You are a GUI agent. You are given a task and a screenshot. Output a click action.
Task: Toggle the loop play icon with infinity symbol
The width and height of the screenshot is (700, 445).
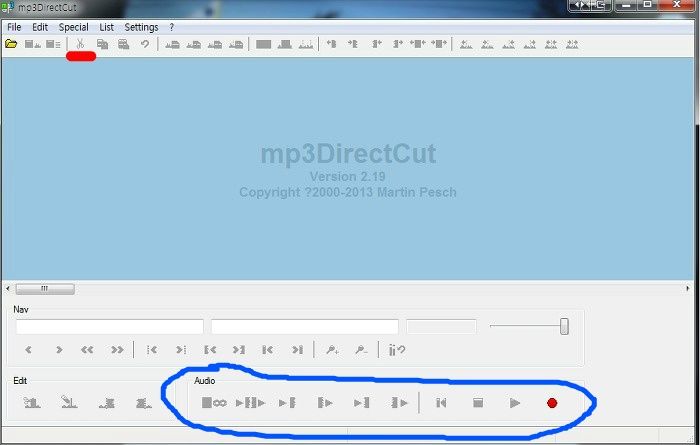tap(214, 403)
